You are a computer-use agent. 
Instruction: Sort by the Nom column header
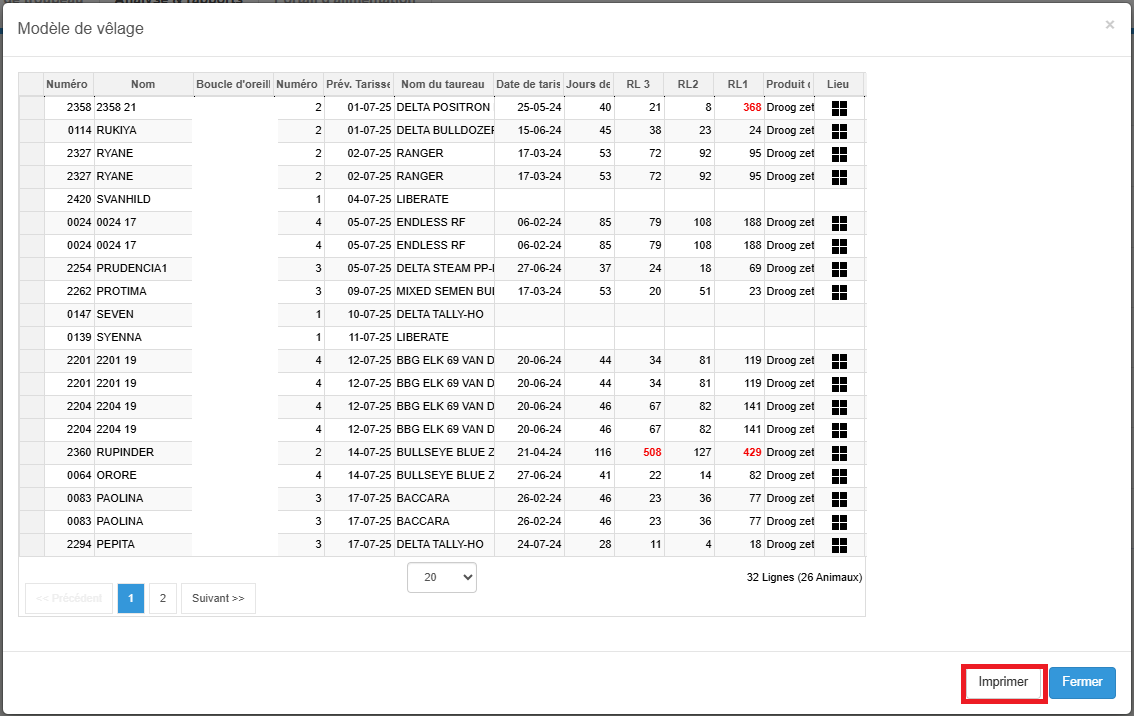point(143,84)
